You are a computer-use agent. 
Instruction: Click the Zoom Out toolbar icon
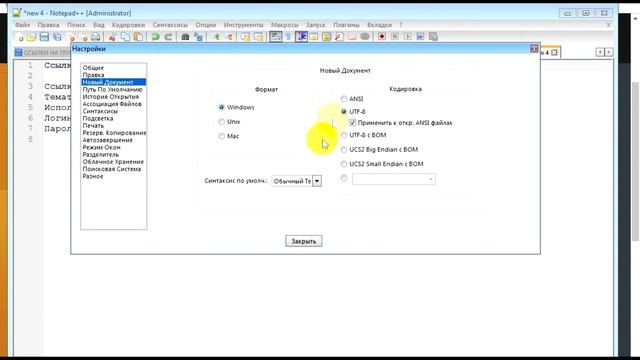[x=229, y=37]
